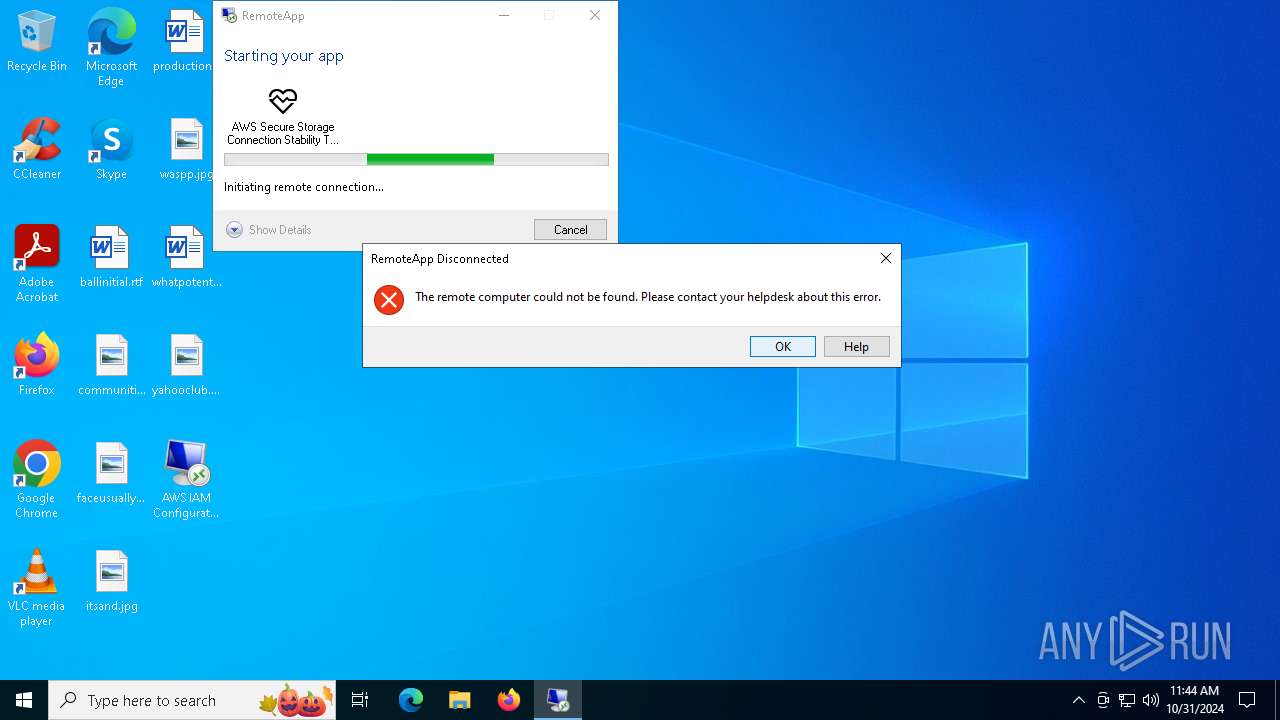Launch Edge from the taskbar
The image size is (1280, 720).
pyautogui.click(x=411, y=700)
